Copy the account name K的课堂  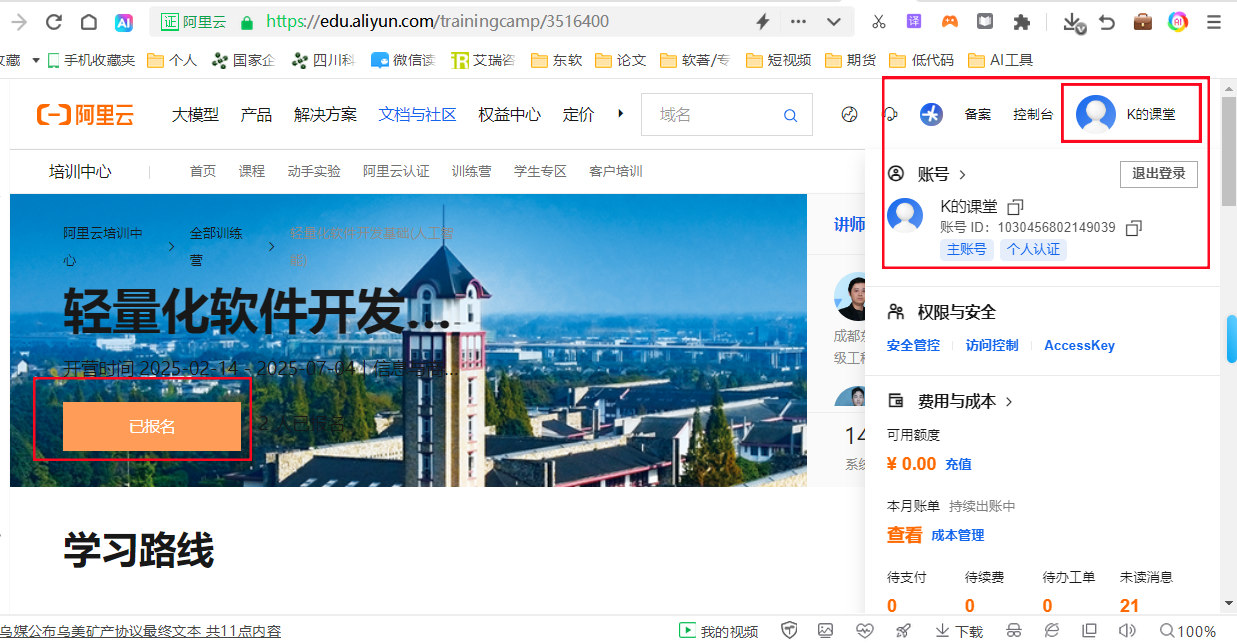pos(1015,207)
